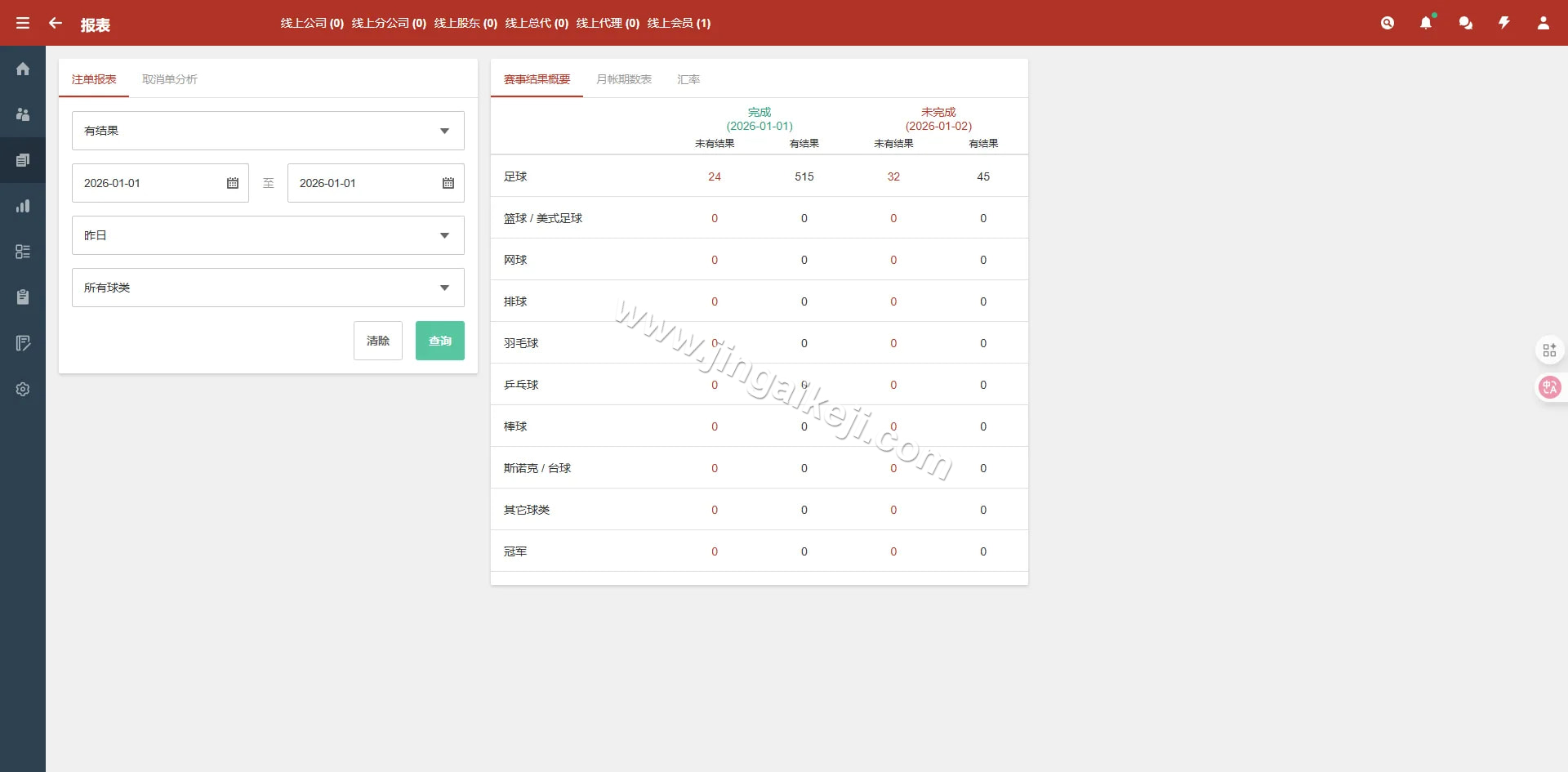Open the settings gear in sidebar
1568x772 pixels.
23,389
